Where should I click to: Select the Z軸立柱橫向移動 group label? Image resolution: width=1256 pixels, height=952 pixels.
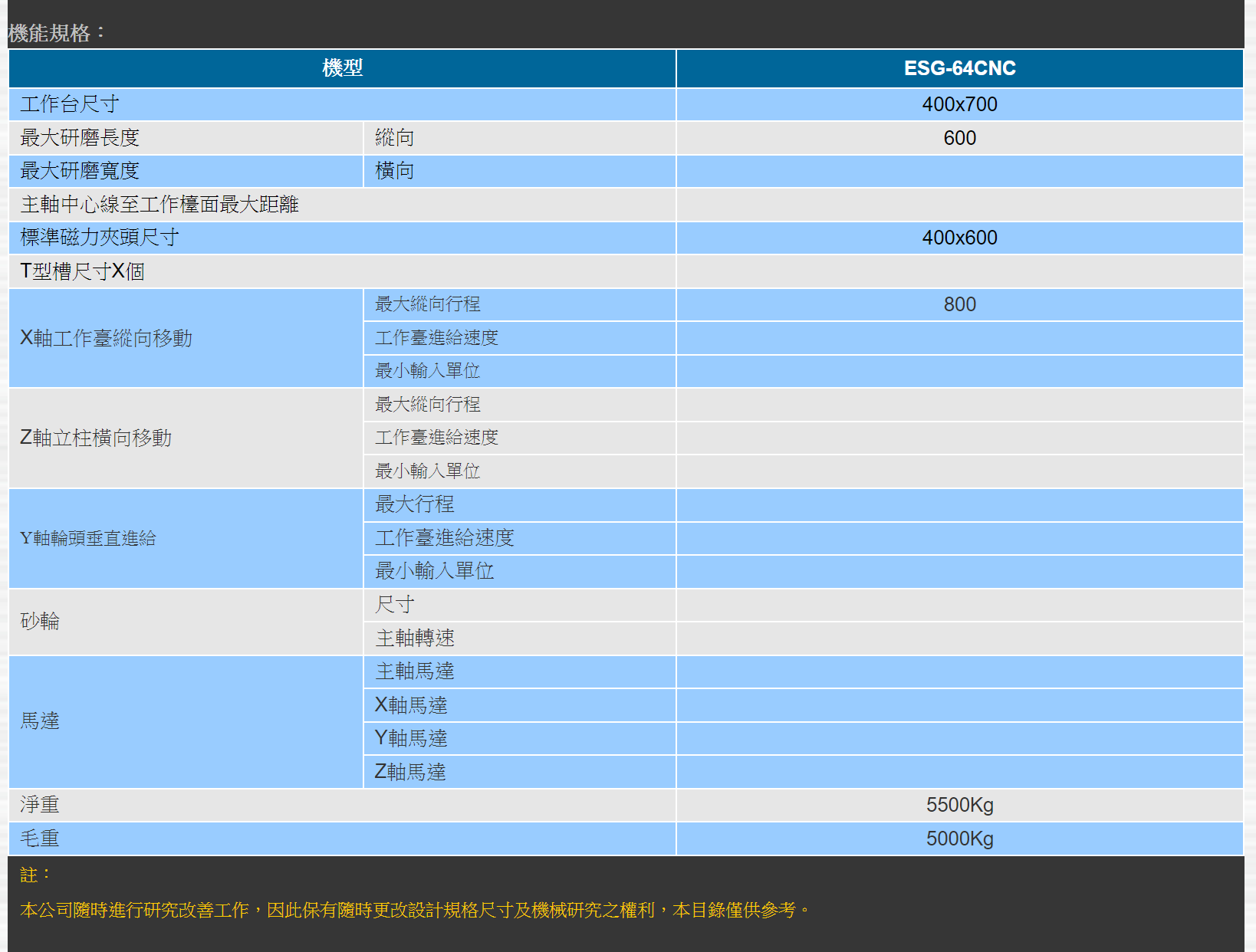(x=96, y=438)
